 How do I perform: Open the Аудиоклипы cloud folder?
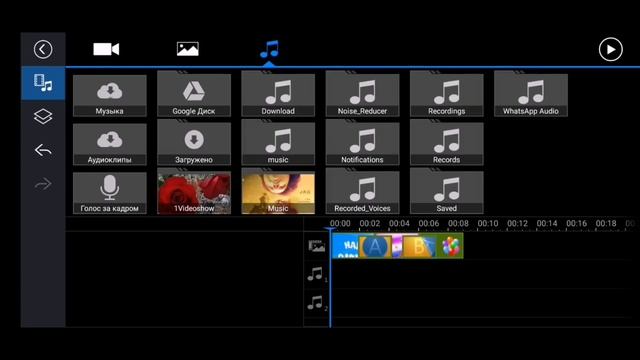click(110, 144)
